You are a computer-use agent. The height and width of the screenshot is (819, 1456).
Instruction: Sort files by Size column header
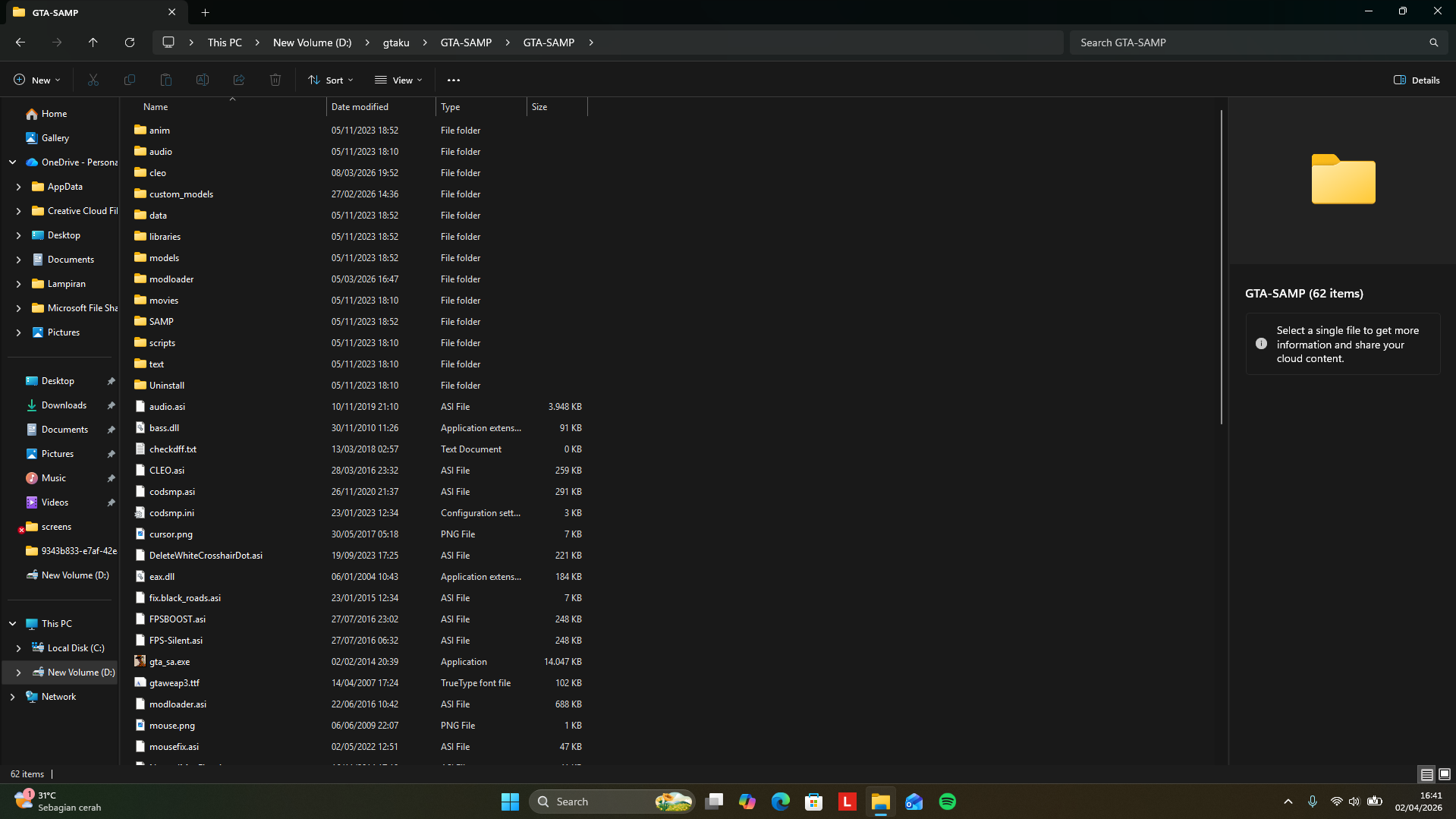pos(557,107)
